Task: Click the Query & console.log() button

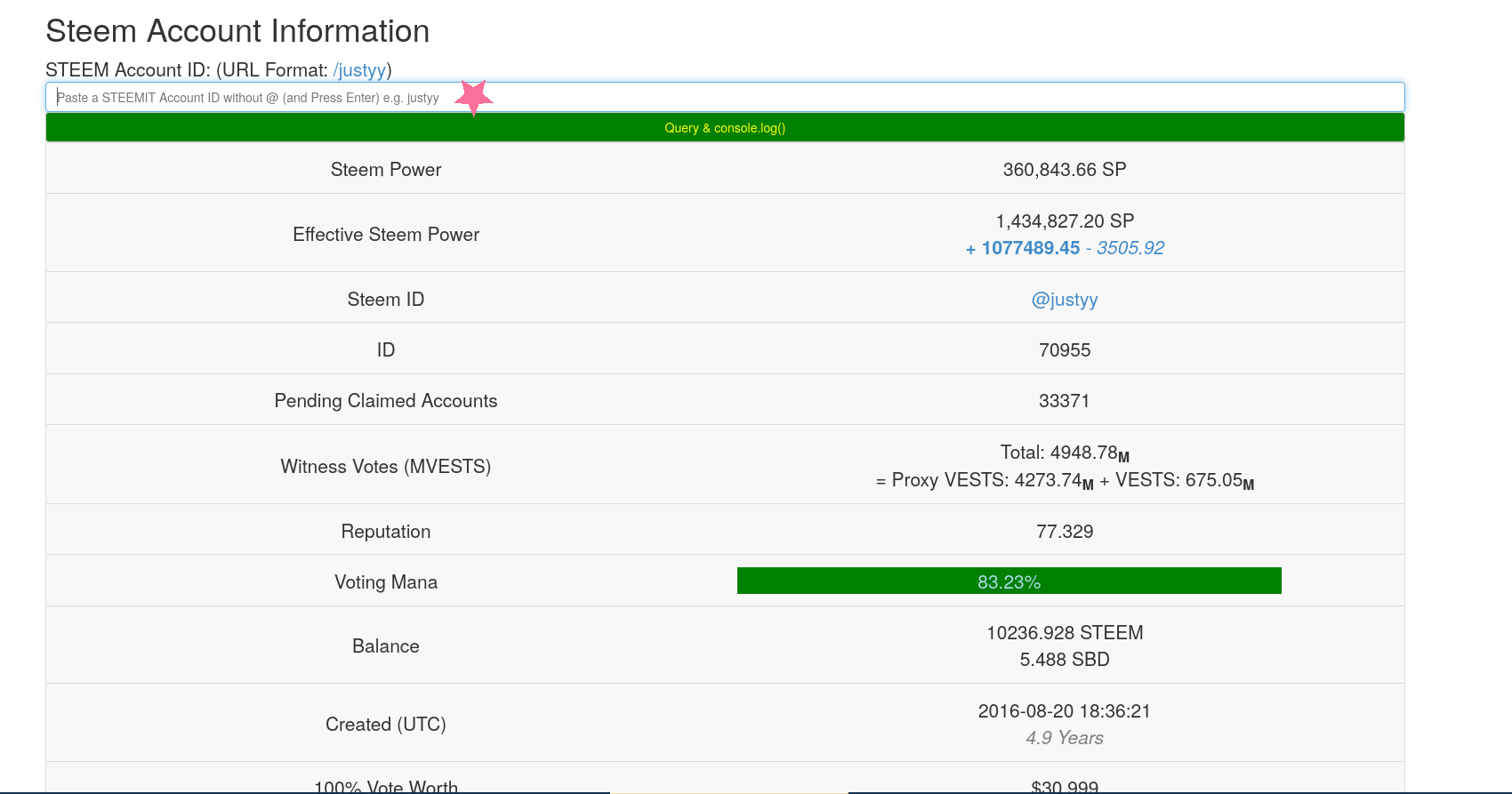Action: coord(725,128)
